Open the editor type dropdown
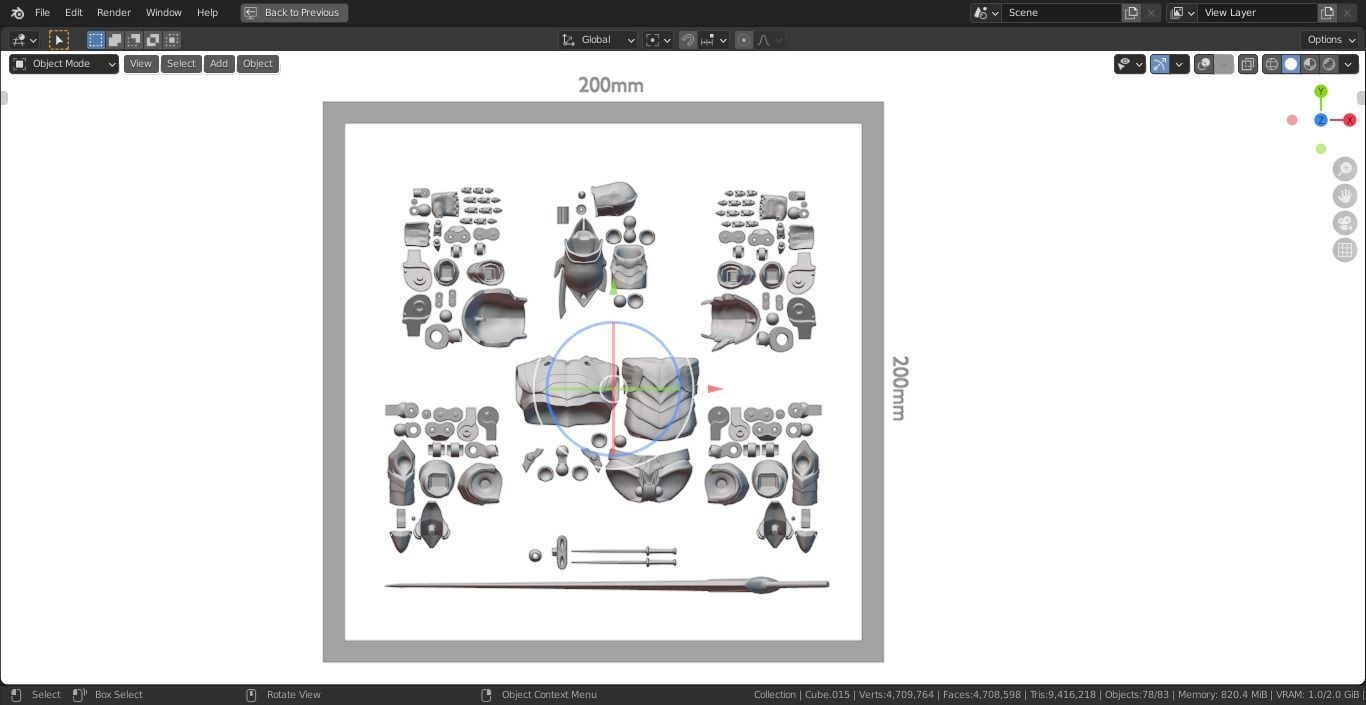Screen dimensions: 1366x705 (x=24, y=40)
